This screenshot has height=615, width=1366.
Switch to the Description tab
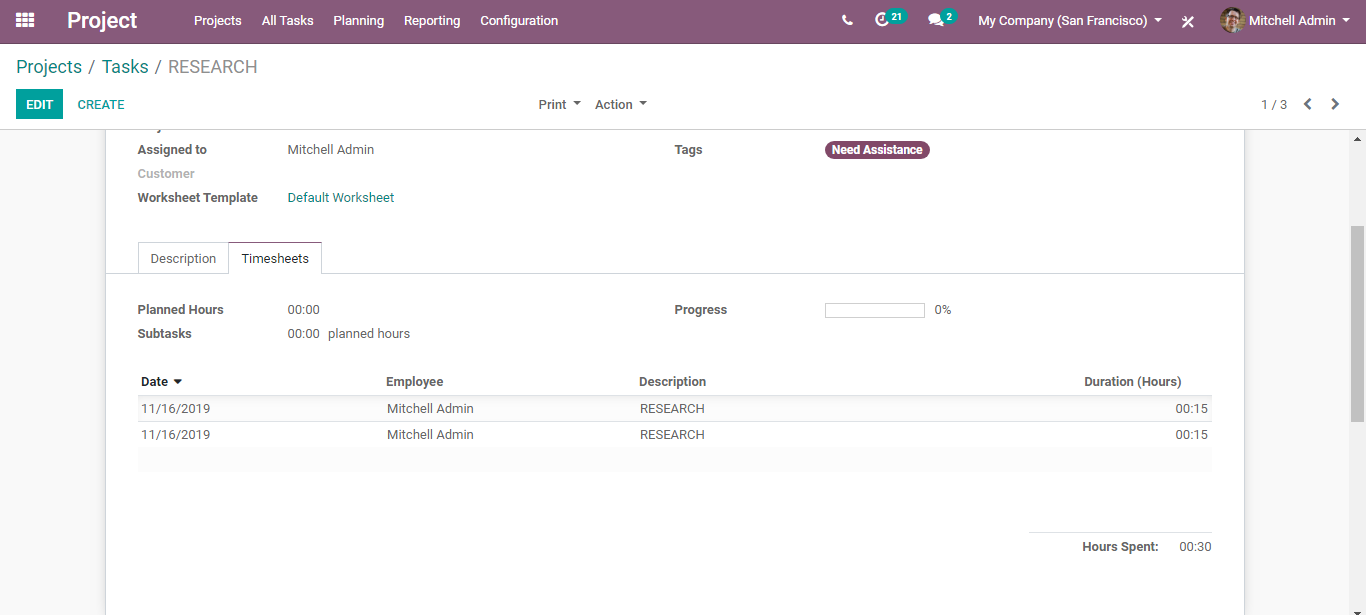click(183, 258)
